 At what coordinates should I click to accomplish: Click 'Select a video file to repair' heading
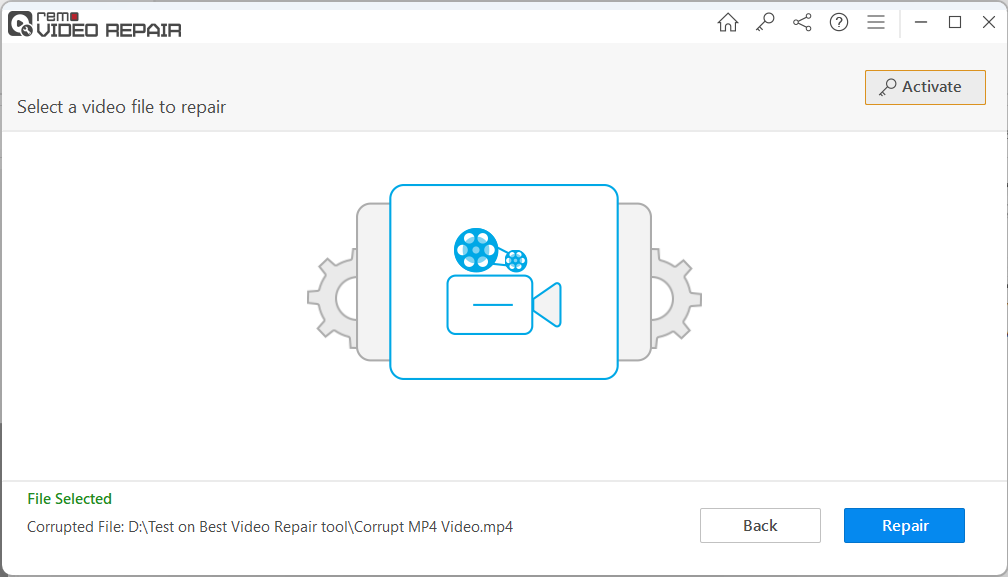click(x=122, y=107)
